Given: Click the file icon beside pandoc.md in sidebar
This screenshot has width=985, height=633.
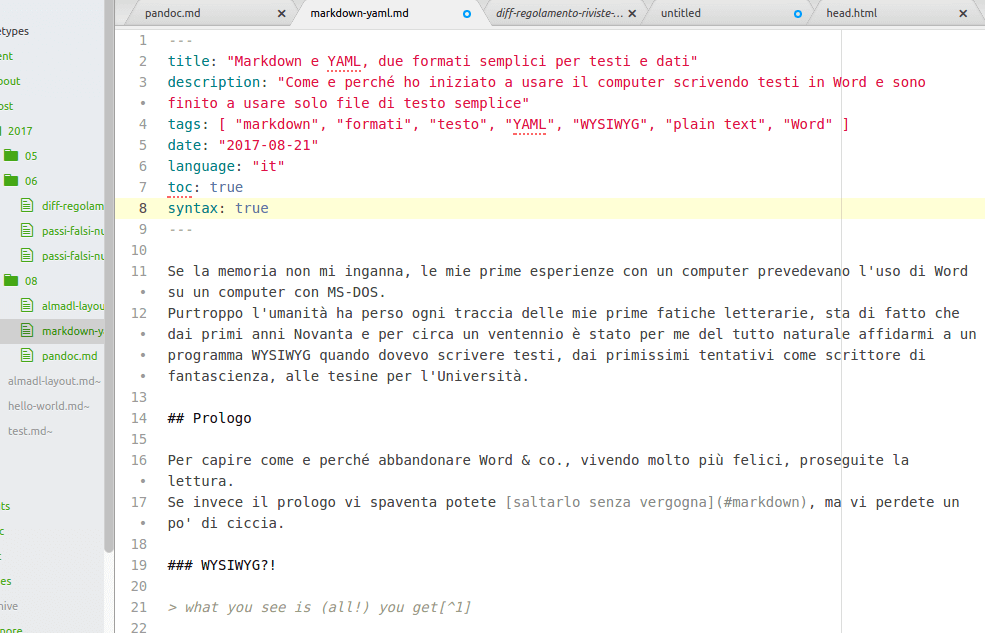Looking at the screenshot, I should (27, 356).
